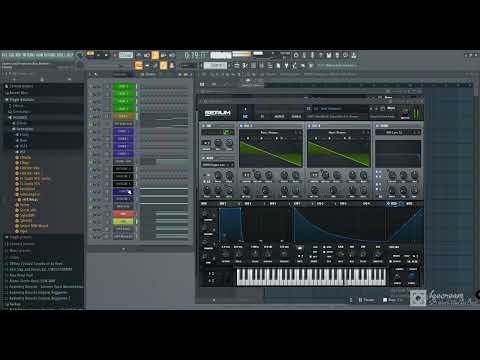
Task: Toggle typing keyboard to piano (orange icon)
Action: coord(139,65)
